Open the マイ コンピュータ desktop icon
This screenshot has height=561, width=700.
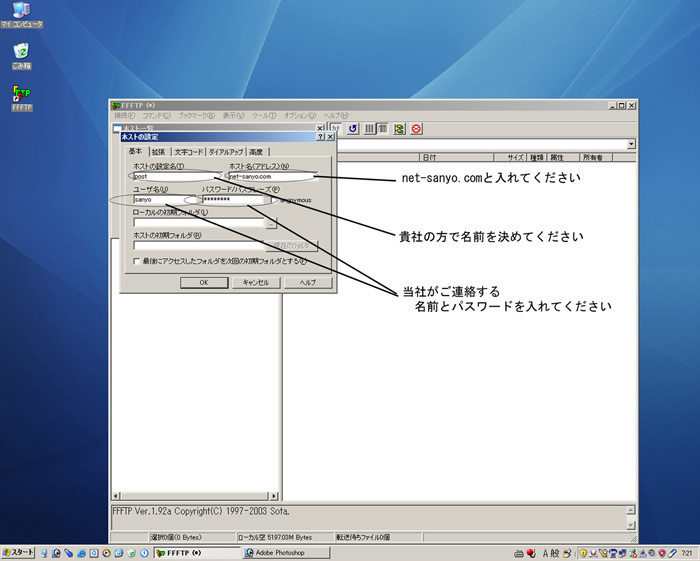coord(21,15)
